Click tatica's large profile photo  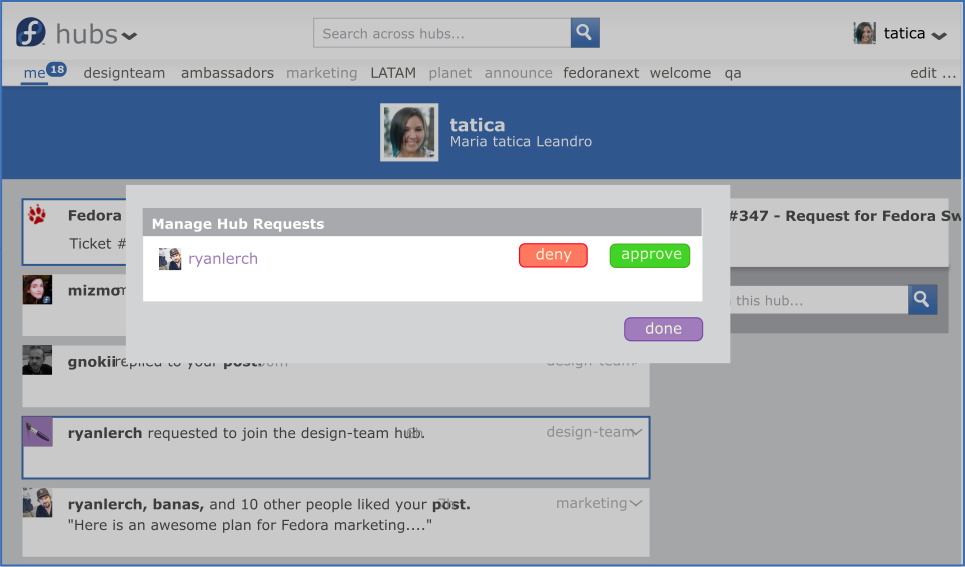click(x=409, y=132)
